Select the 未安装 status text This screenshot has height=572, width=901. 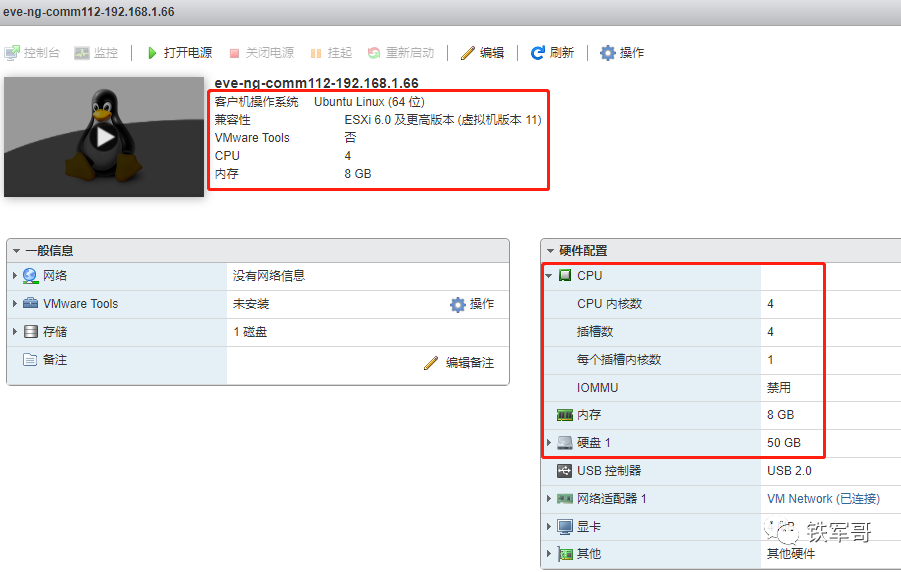click(x=251, y=304)
